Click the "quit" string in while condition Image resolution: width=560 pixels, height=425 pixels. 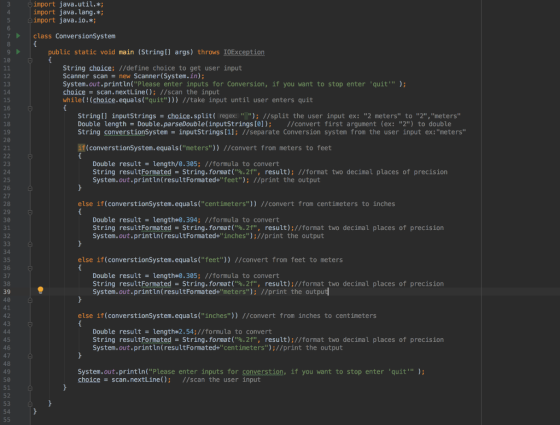point(156,100)
